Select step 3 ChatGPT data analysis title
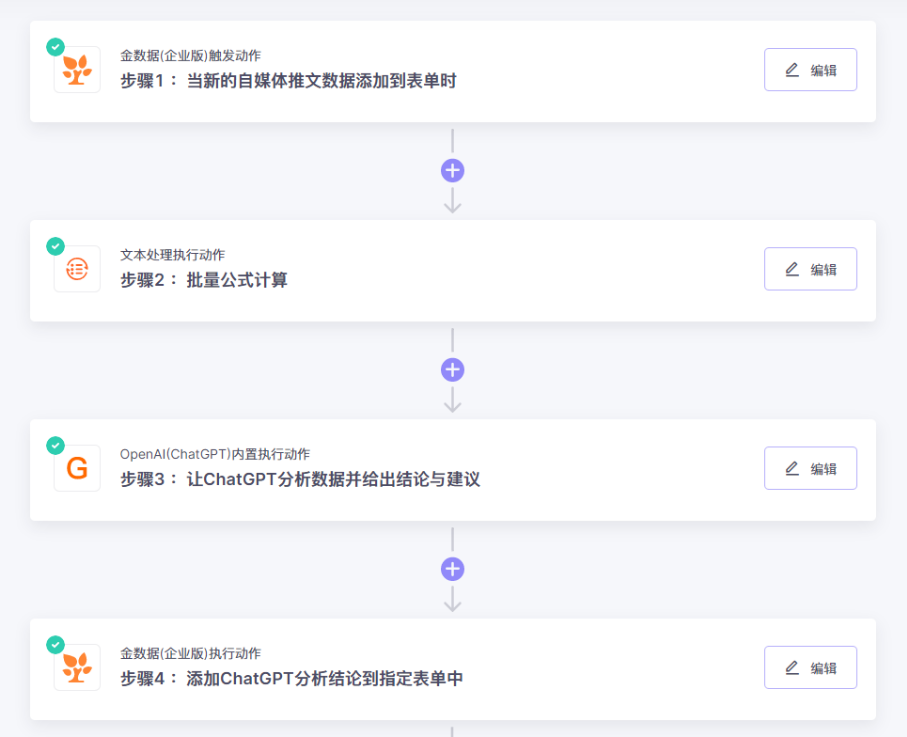The image size is (907, 737). 300,479
